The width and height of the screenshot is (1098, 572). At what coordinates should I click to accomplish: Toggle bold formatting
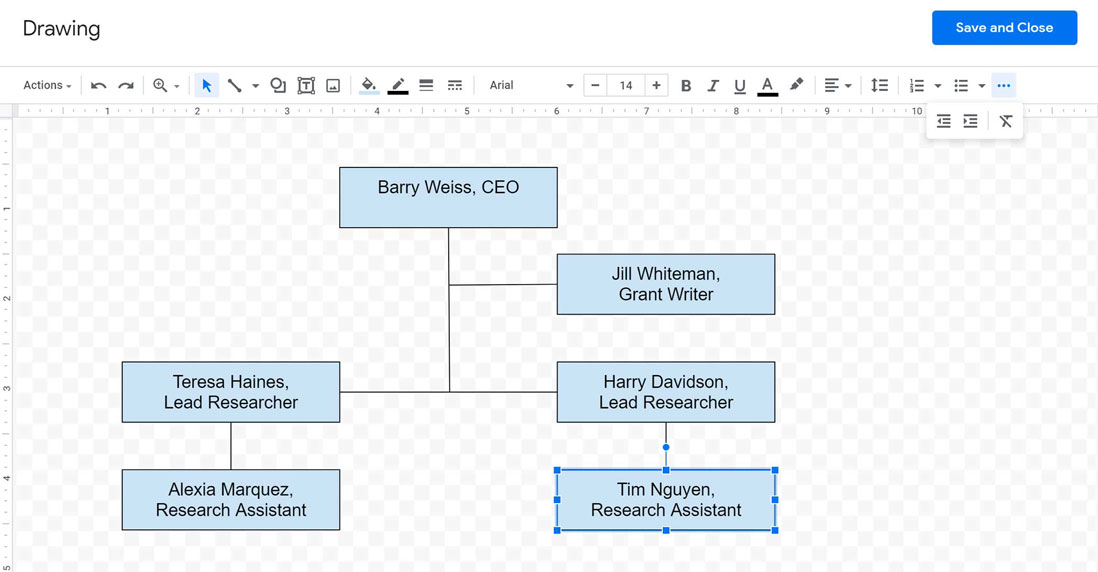click(685, 86)
